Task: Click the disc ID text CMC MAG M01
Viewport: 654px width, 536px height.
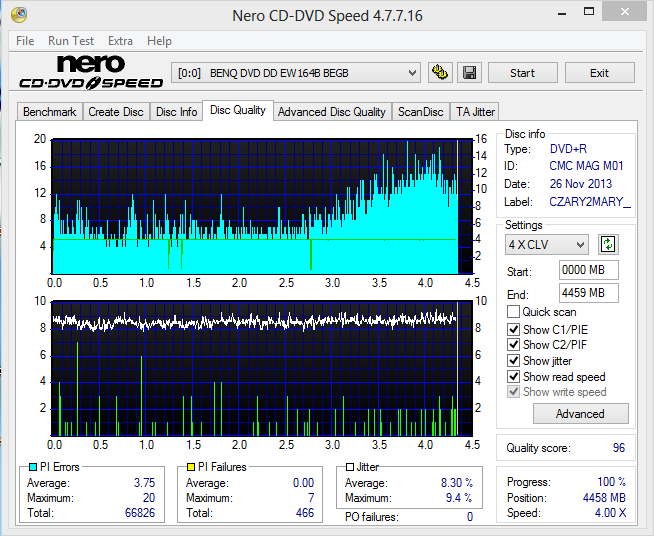Action: [586, 166]
